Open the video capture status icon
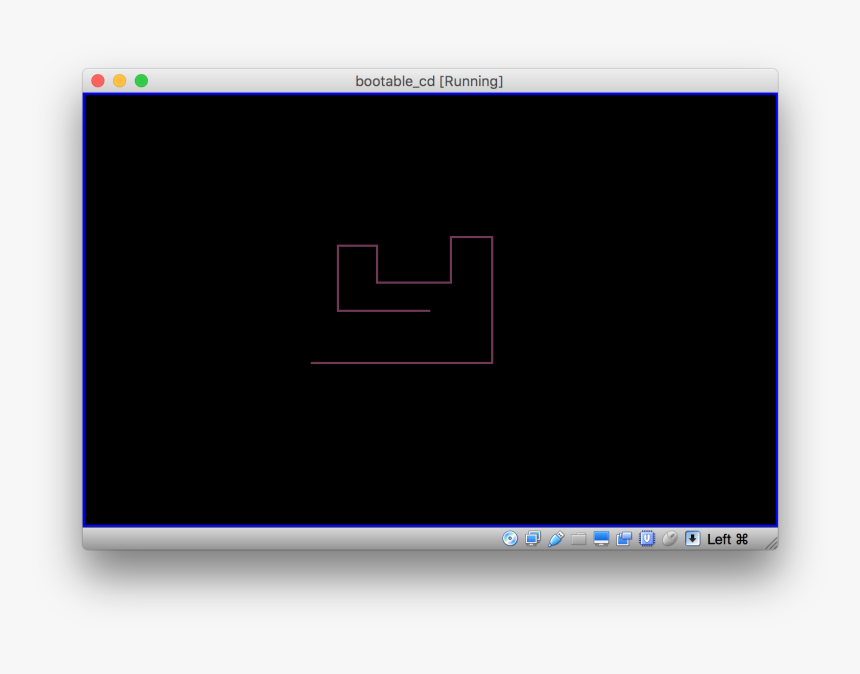860x674 pixels. 624,539
